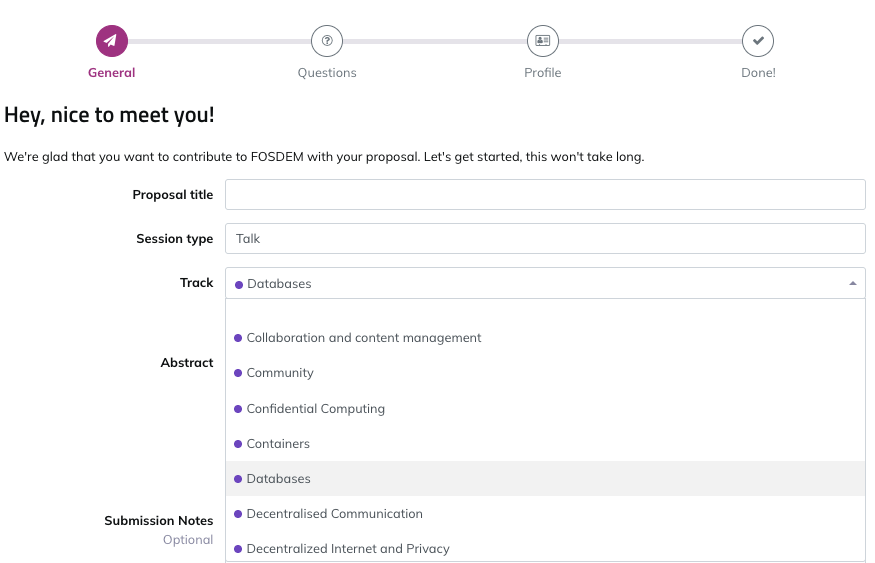Viewport: 875px width, 563px height.
Task: Select the highlighted Databases option in list
Action: 545,479
